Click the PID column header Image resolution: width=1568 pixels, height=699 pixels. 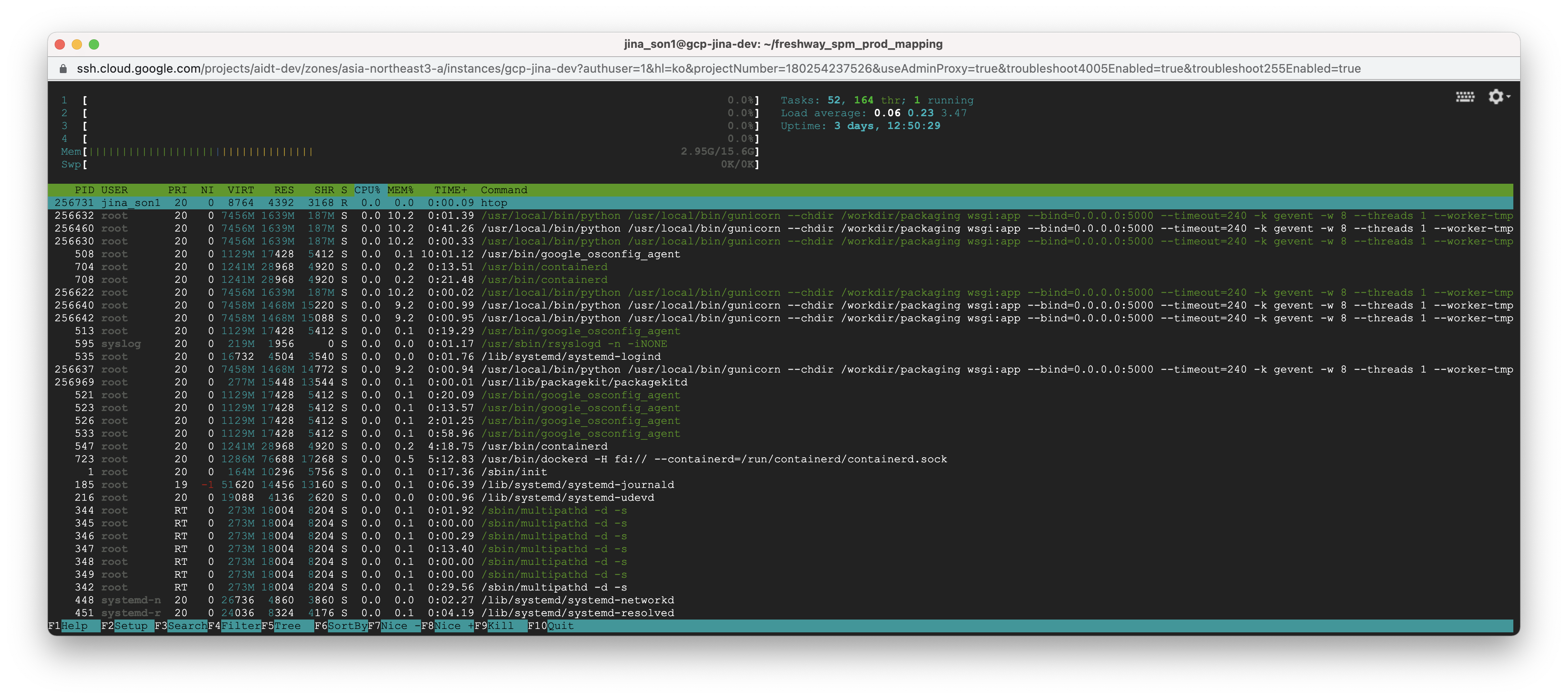point(84,190)
